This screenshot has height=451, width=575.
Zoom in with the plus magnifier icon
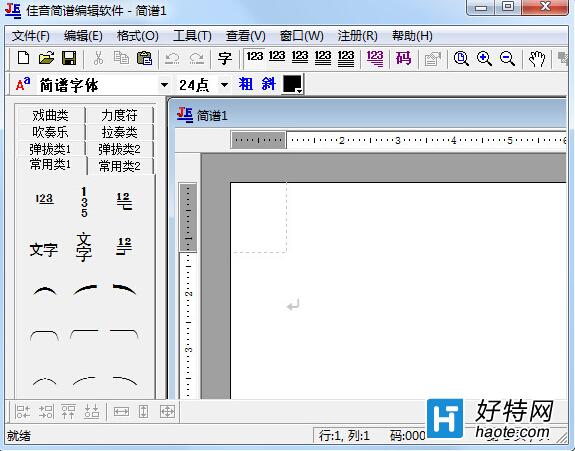click(x=484, y=59)
